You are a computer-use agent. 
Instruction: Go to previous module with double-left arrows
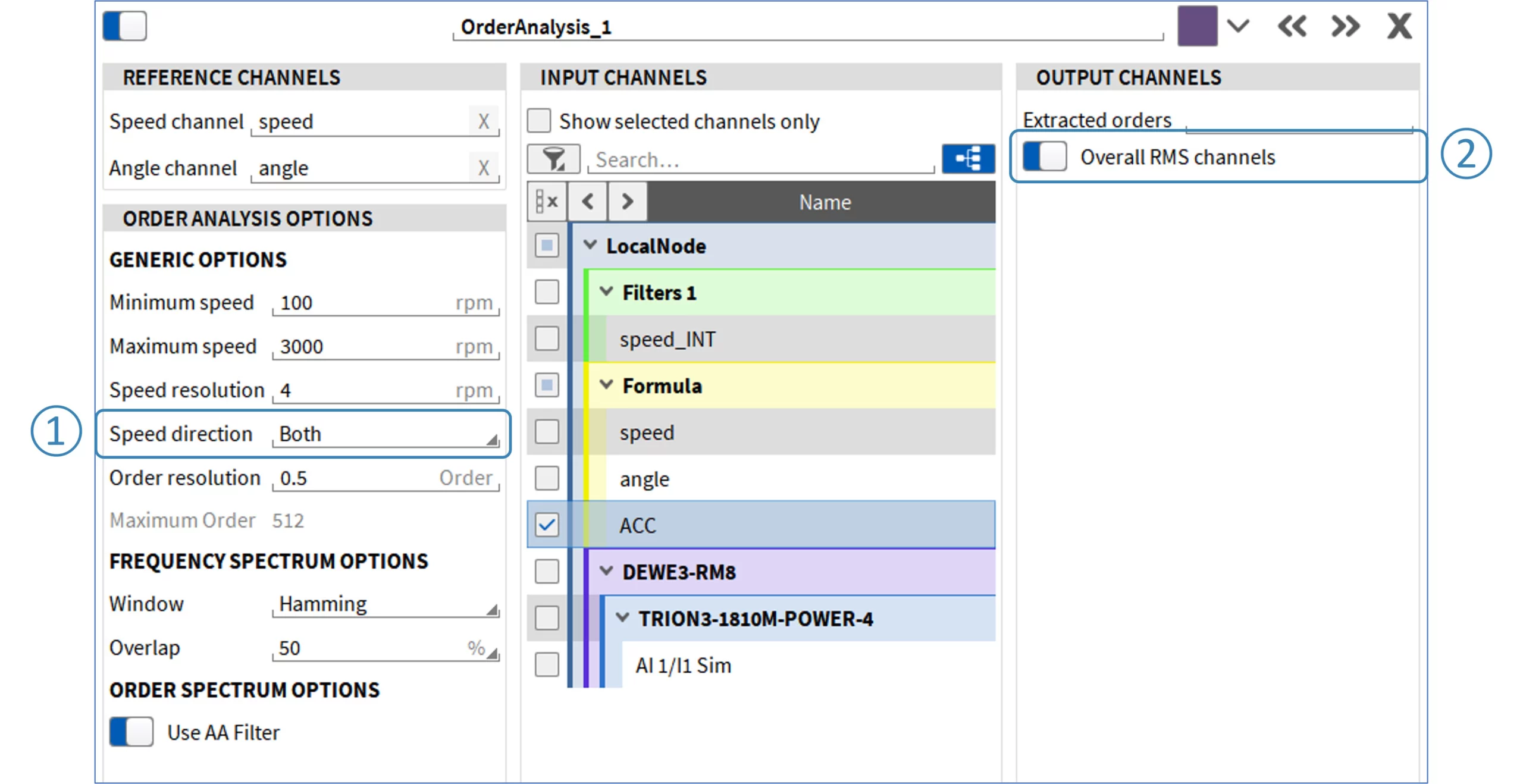tap(1291, 26)
